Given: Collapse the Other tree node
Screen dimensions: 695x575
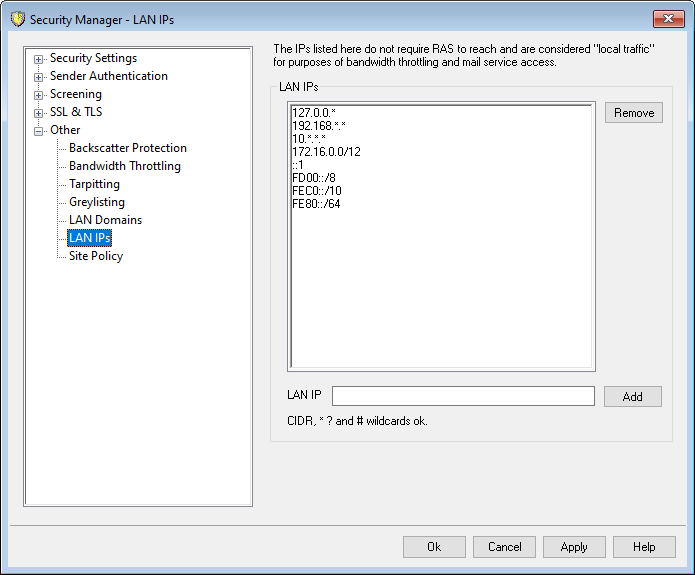Looking at the screenshot, I should click(39, 131).
